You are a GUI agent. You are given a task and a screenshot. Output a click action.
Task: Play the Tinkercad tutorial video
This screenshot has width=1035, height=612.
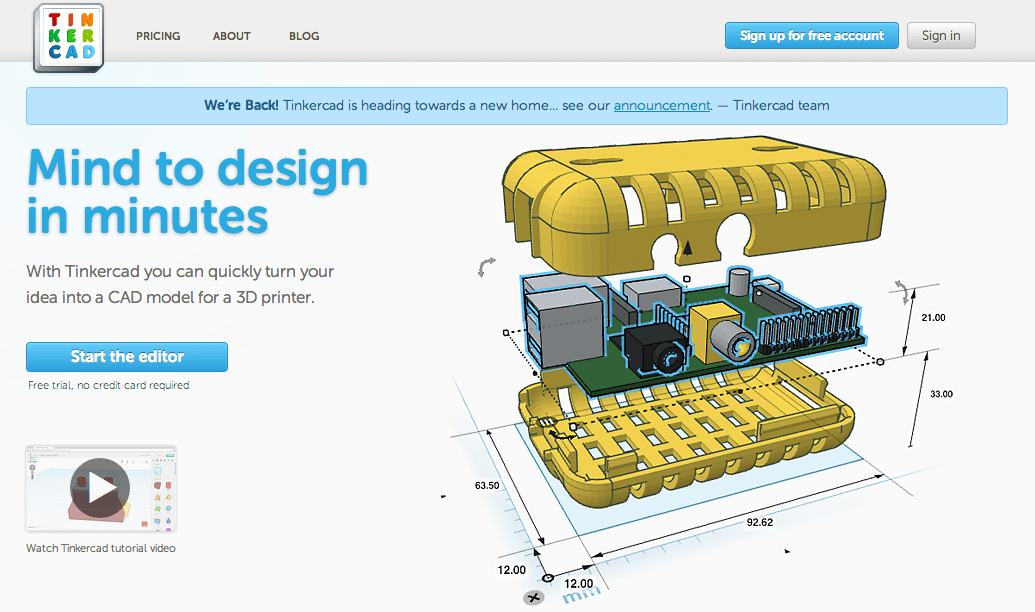point(100,488)
